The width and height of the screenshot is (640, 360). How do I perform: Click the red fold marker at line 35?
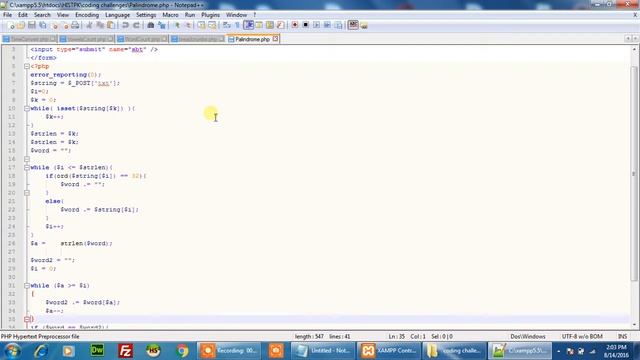pos(27,319)
